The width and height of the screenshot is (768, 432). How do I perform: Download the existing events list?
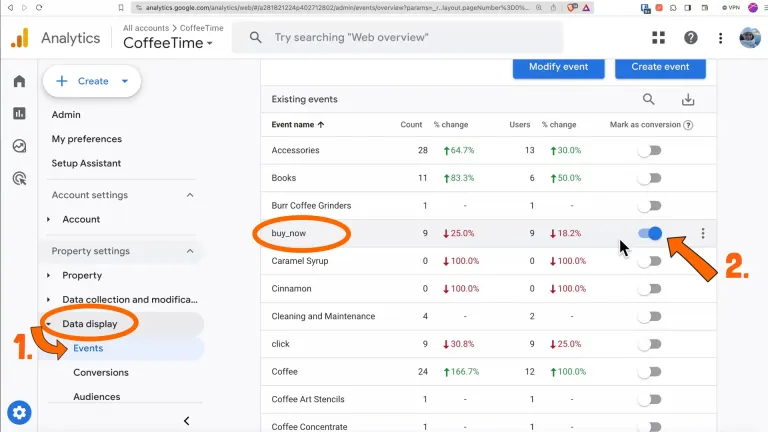[x=688, y=99]
